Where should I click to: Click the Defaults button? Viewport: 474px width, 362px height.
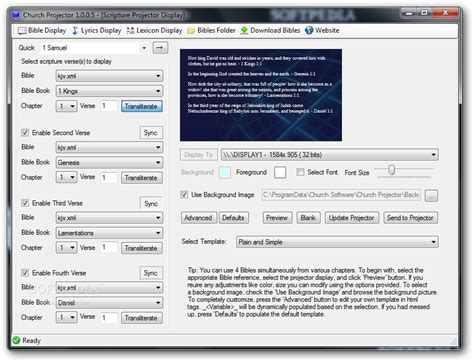click(233, 218)
